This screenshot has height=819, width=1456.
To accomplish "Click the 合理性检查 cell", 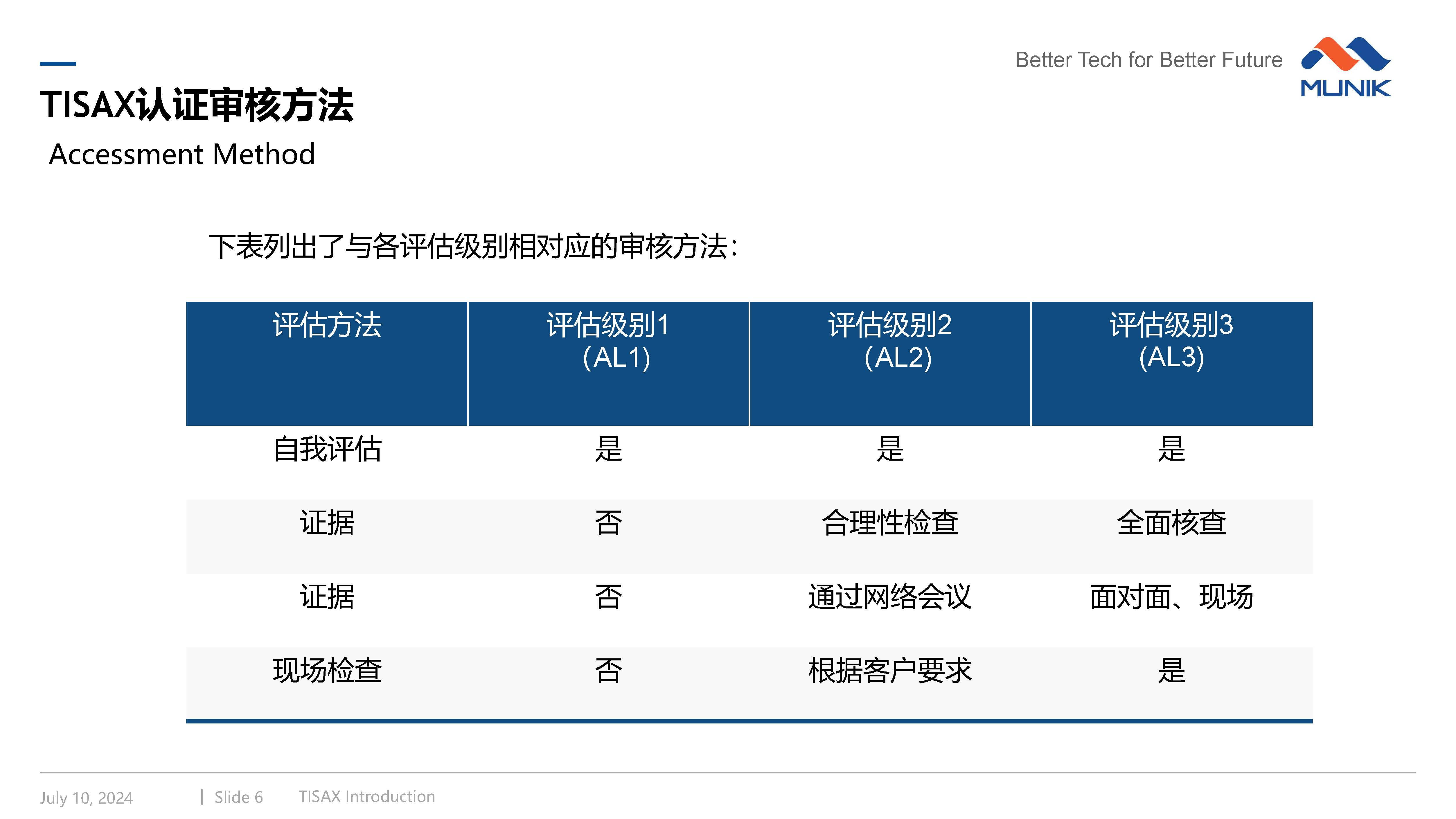I will click(890, 523).
